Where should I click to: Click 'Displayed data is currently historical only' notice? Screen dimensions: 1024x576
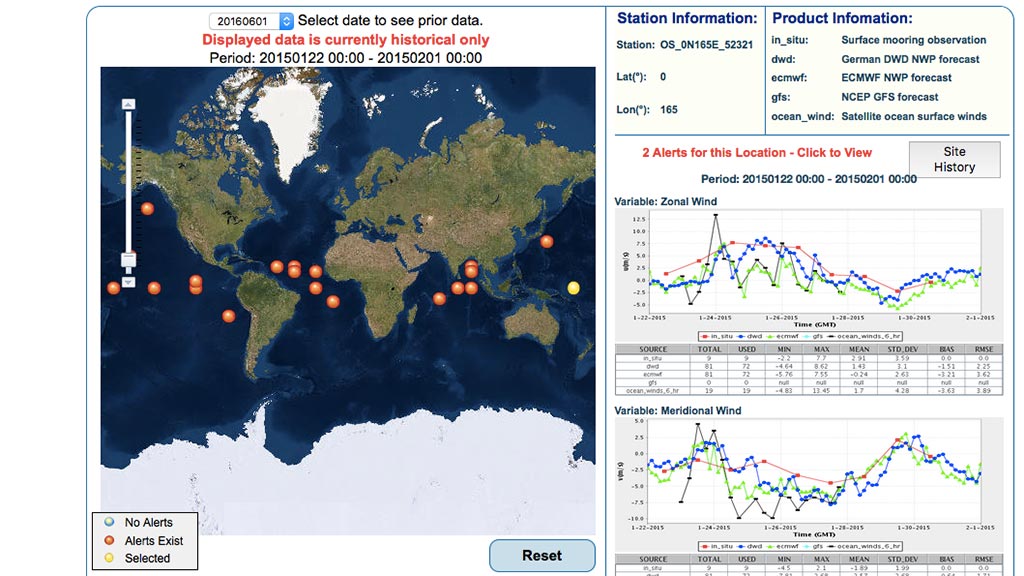click(345, 39)
